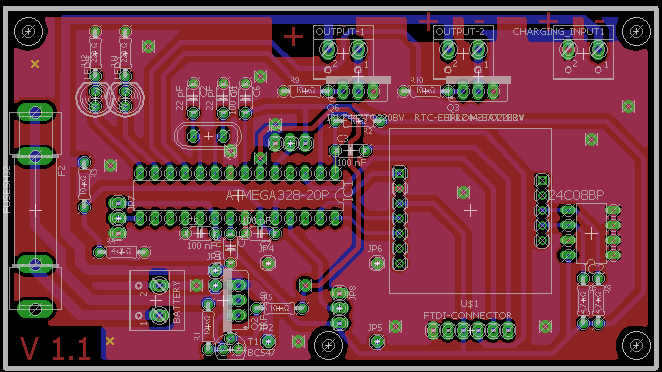This screenshot has width=662, height=372.
Task: Click the yellow X marker at top left
Action: coord(35,64)
